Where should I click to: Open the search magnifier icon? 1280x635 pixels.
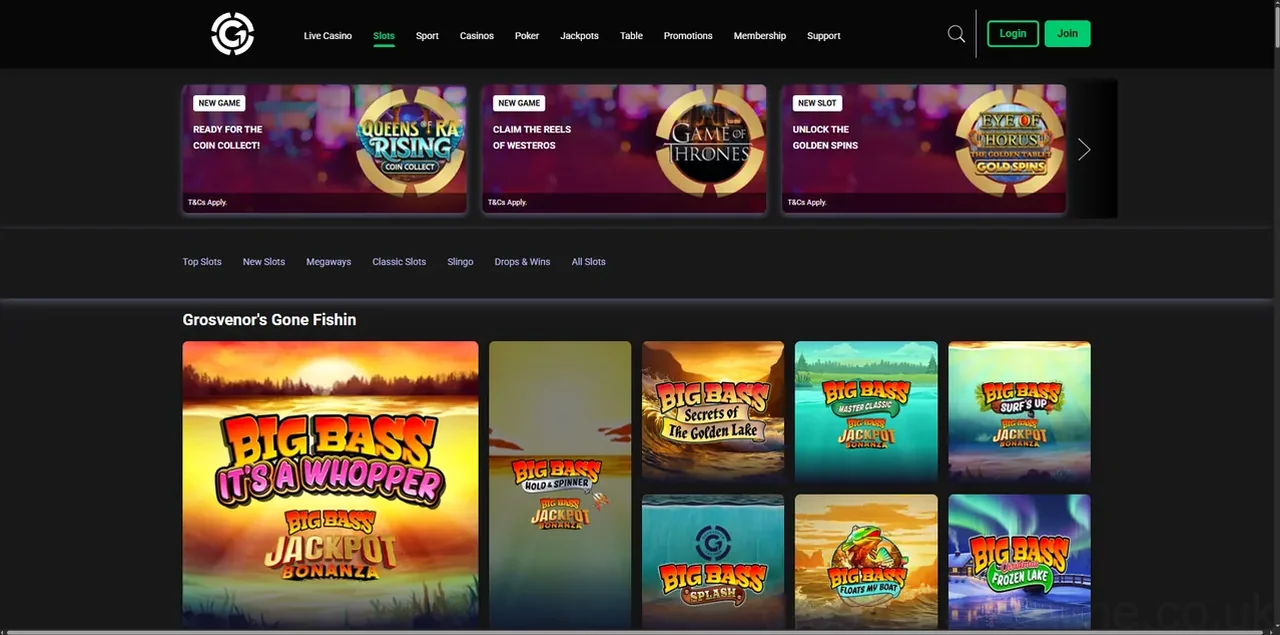coord(956,34)
